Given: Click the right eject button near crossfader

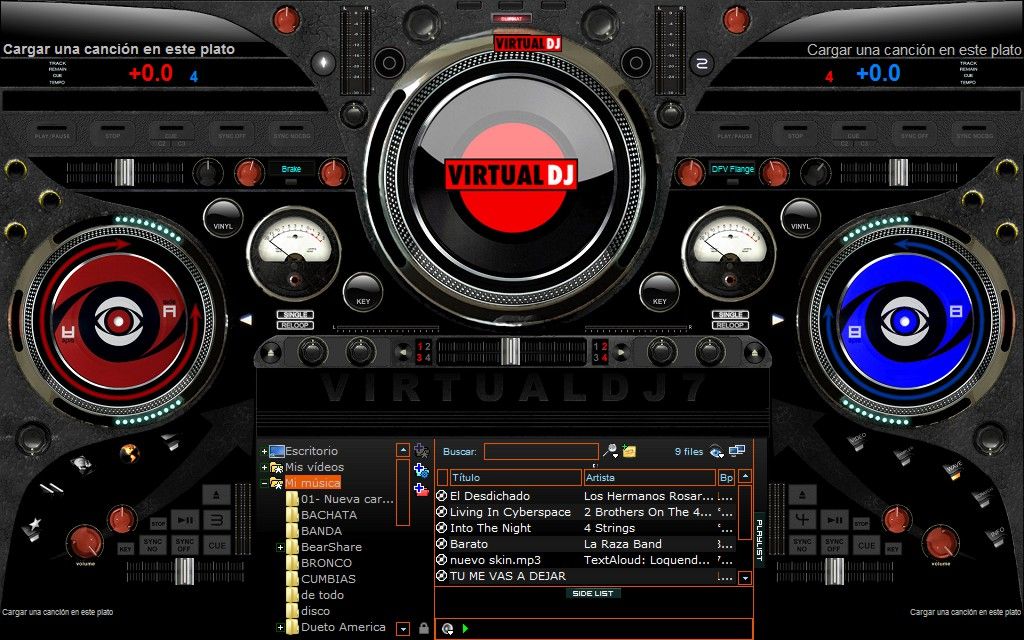Looking at the screenshot, I should click(x=754, y=353).
